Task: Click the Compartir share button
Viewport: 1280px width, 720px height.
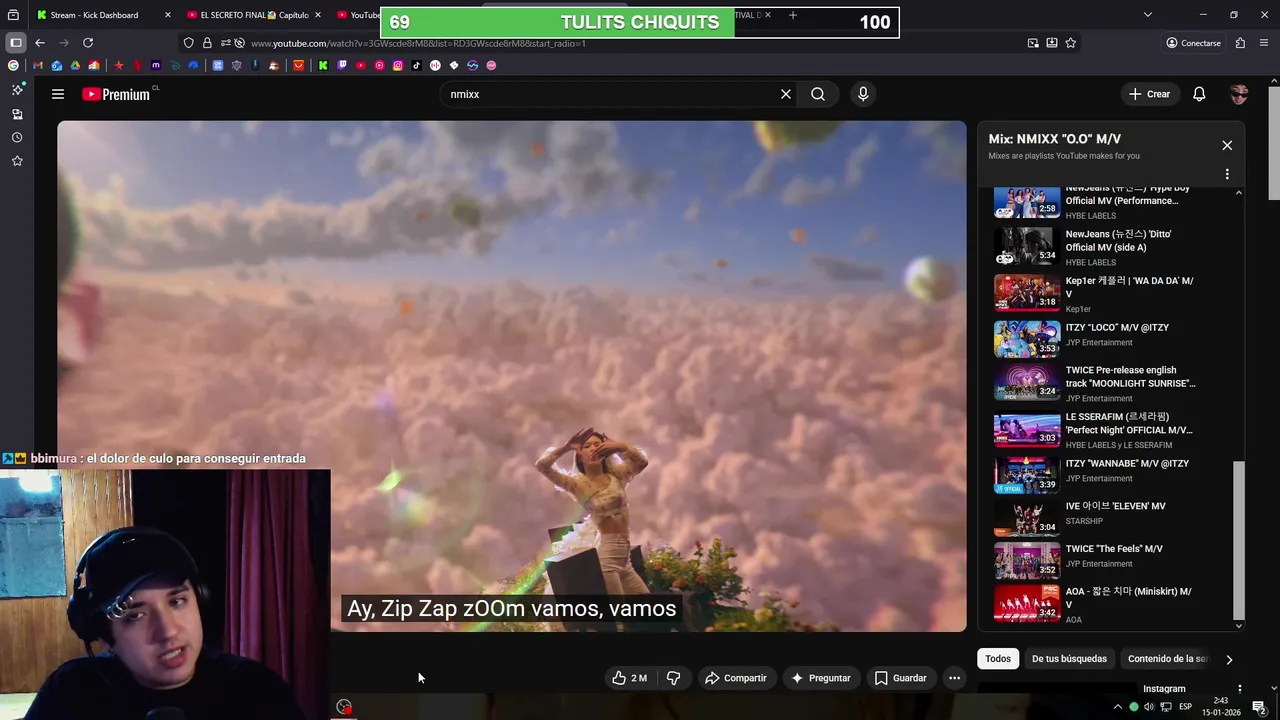Action: [x=736, y=678]
